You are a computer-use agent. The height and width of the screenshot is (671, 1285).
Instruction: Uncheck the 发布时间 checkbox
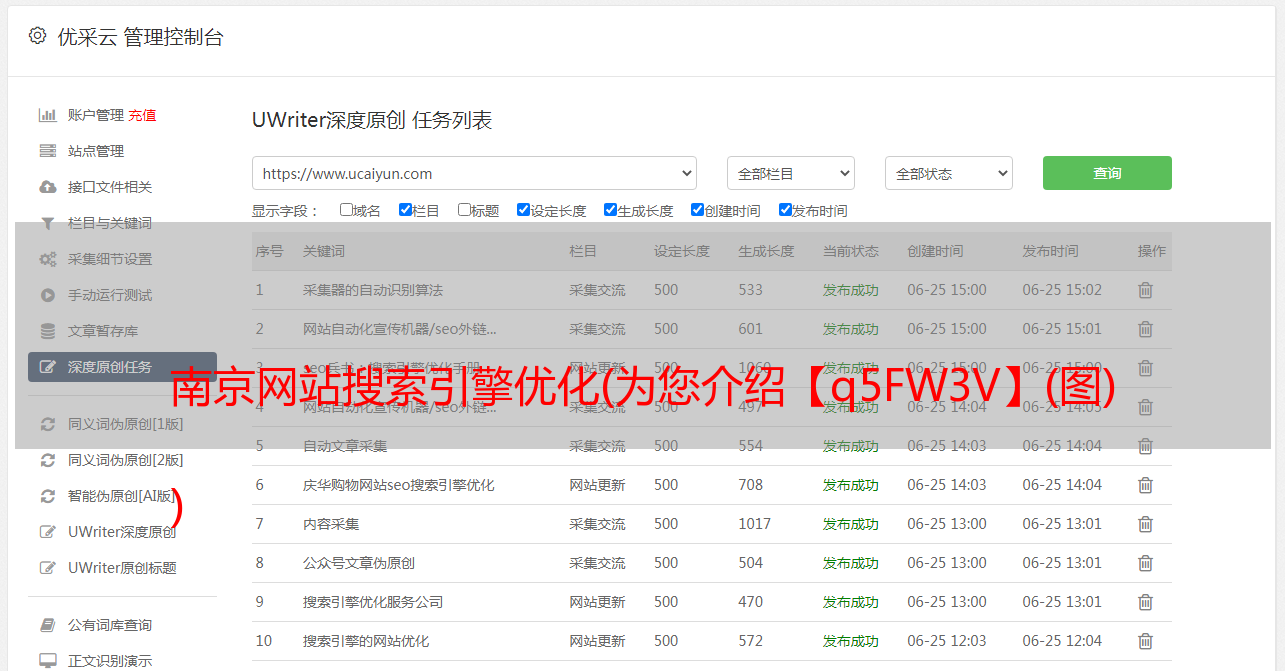click(784, 210)
